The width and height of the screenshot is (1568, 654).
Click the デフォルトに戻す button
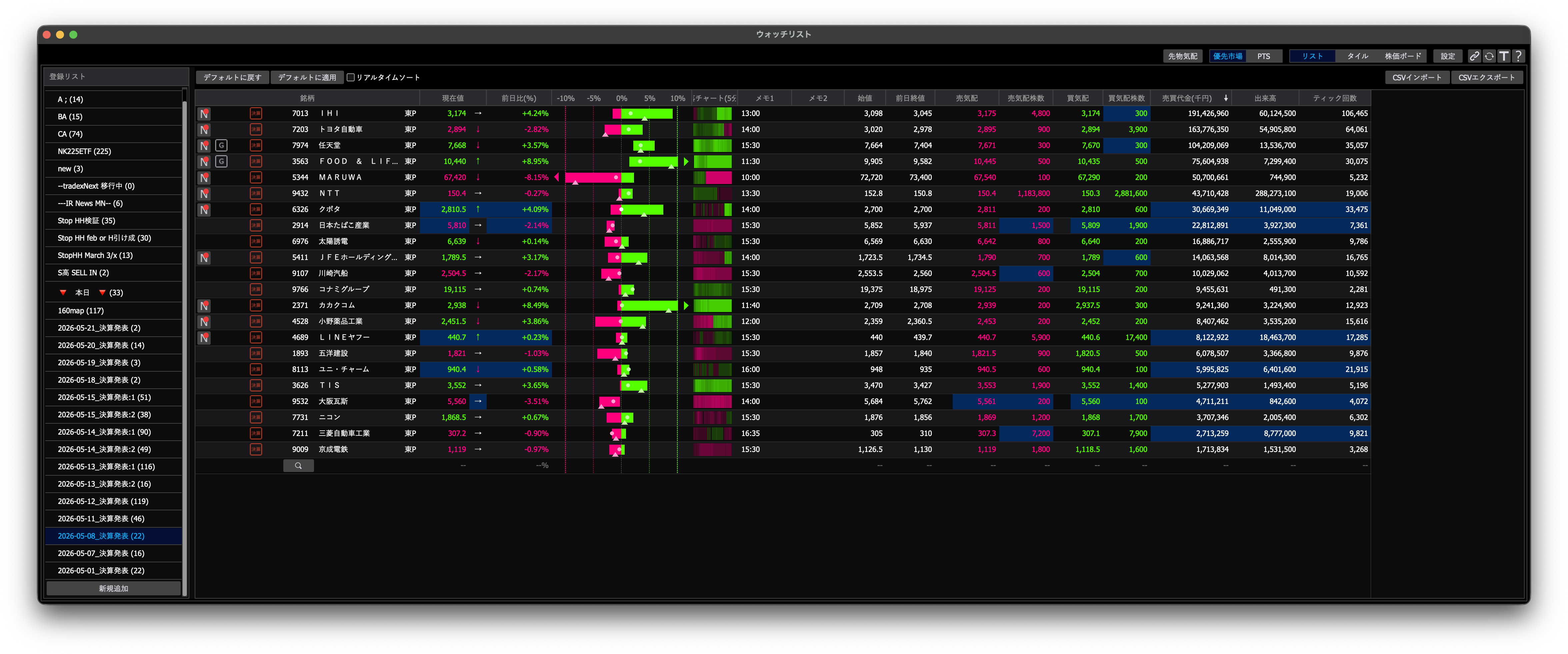tap(232, 77)
